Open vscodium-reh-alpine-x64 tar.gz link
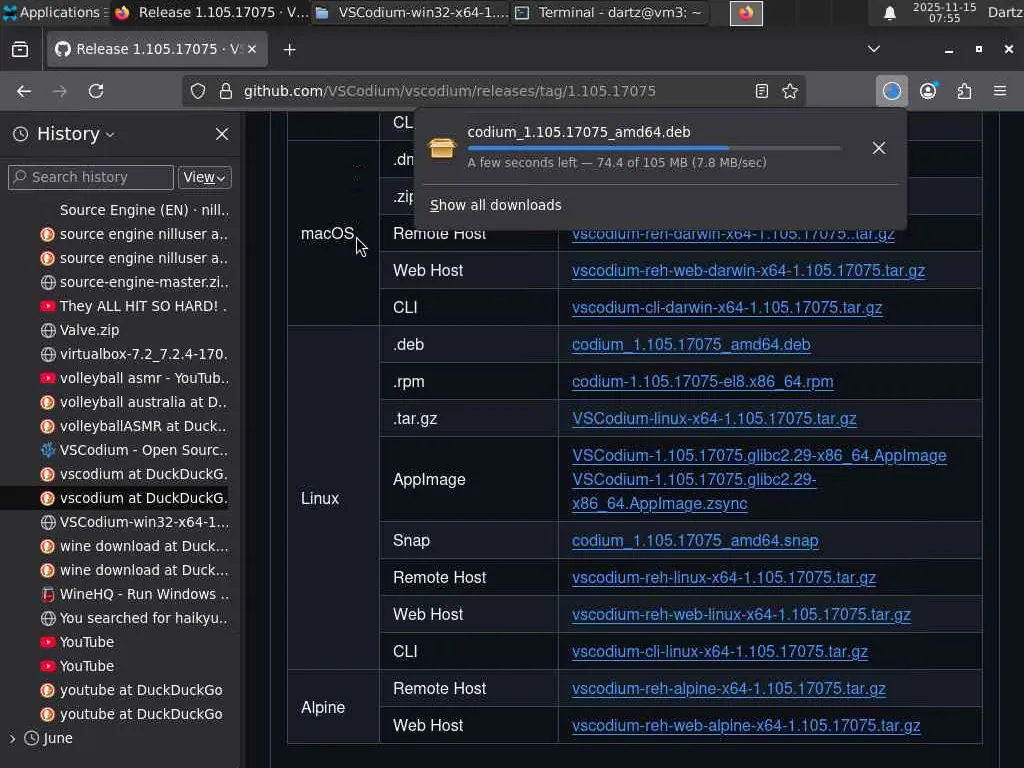The height and width of the screenshot is (768, 1024). [729, 688]
